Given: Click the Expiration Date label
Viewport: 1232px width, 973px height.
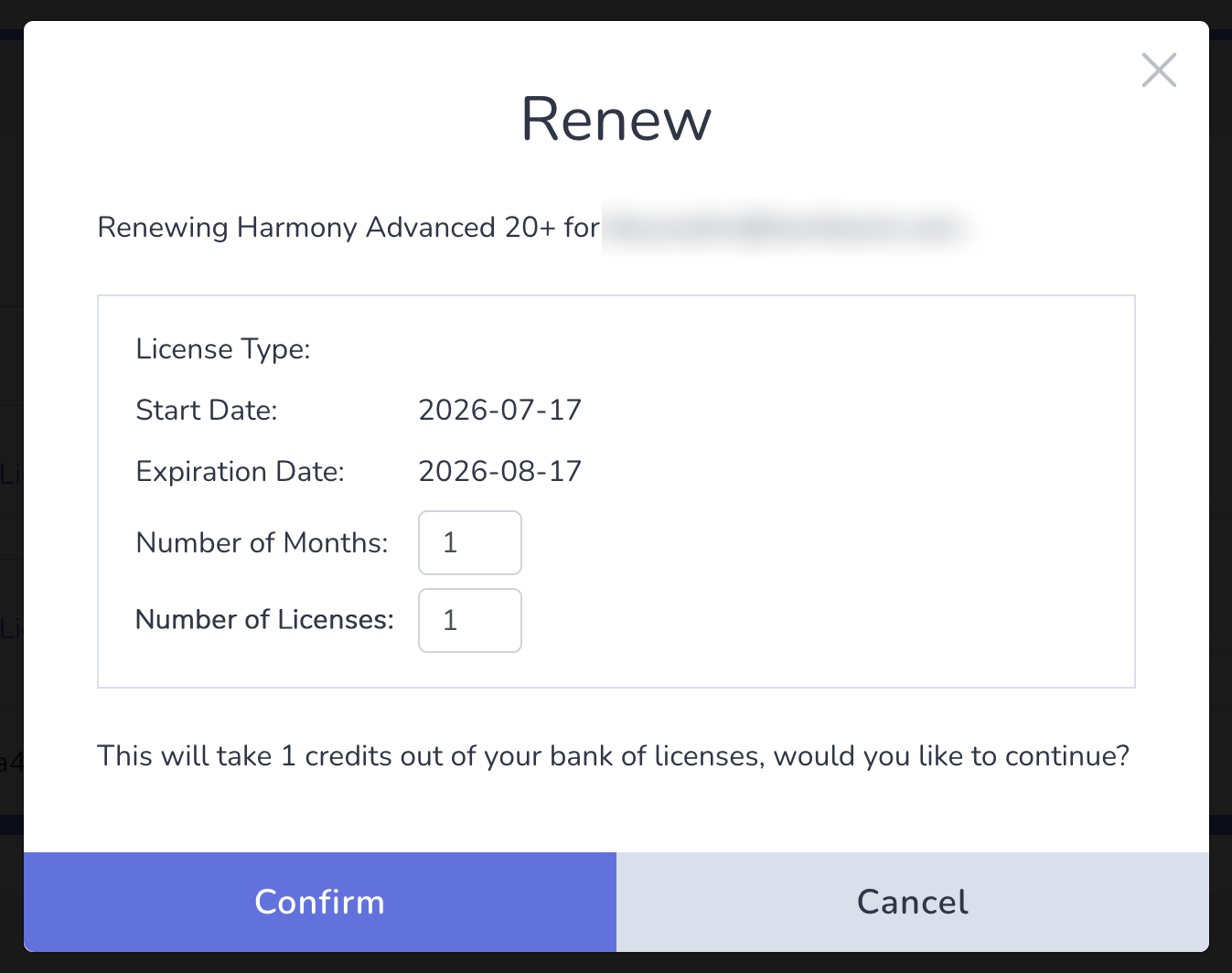Looking at the screenshot, I should (x=241, y=472).
